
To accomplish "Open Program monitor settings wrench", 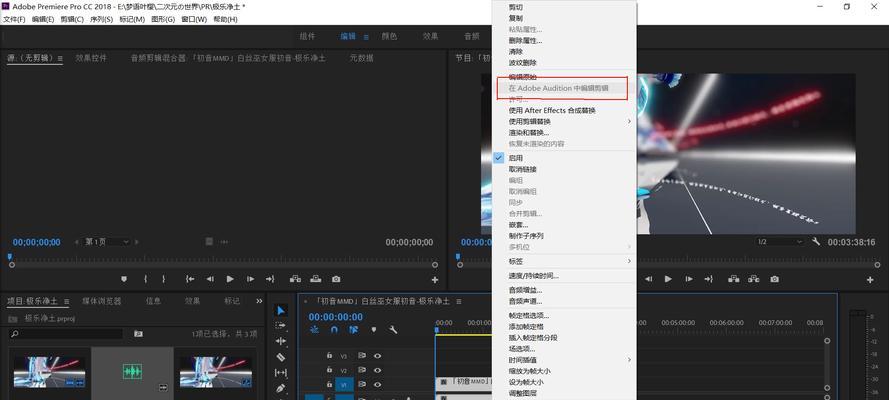I will pos(816,241).
